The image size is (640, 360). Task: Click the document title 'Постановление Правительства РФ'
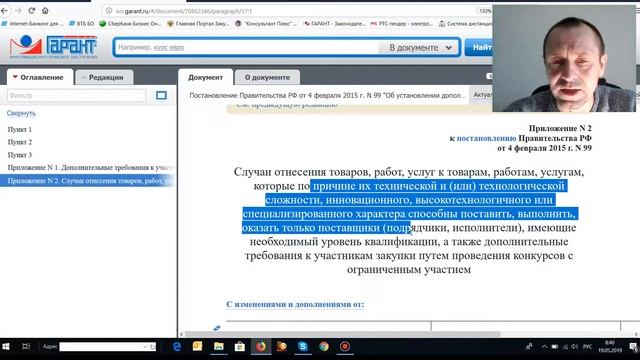(x=327, y=96)
